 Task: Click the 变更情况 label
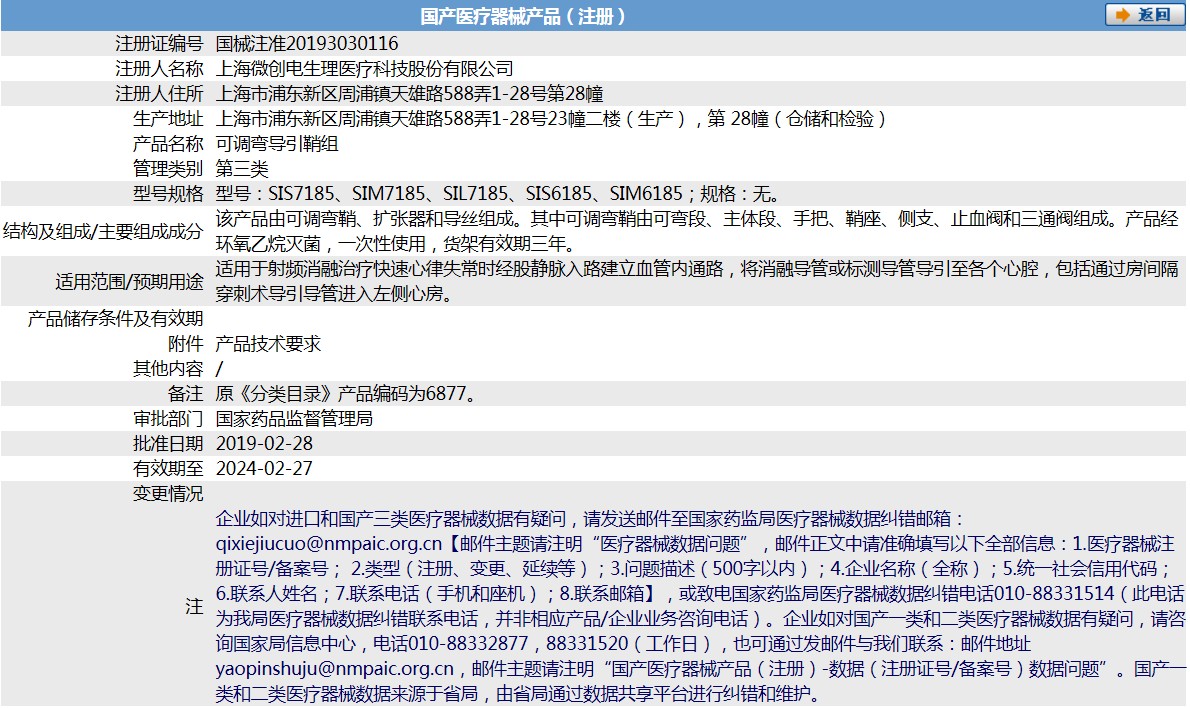(168, 494)
